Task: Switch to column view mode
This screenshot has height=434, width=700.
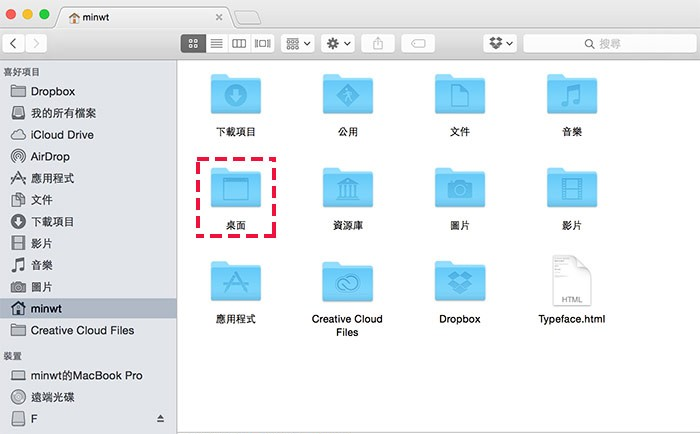Action: pos(239,43)
